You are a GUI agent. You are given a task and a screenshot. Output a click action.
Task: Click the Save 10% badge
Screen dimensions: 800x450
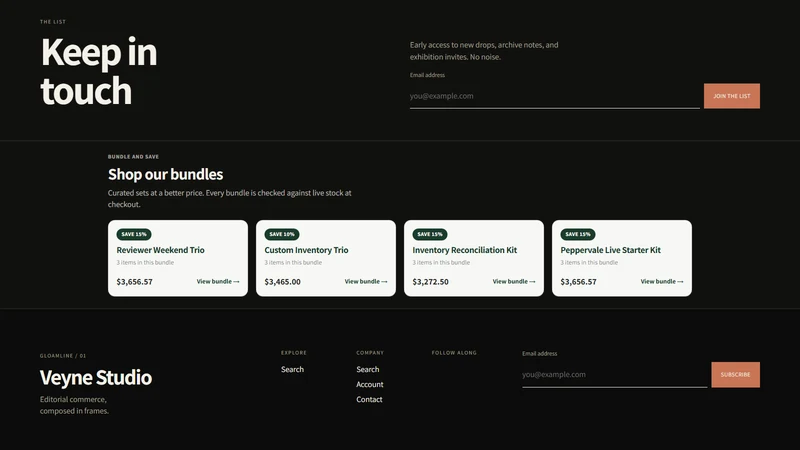tap(282, 234)
